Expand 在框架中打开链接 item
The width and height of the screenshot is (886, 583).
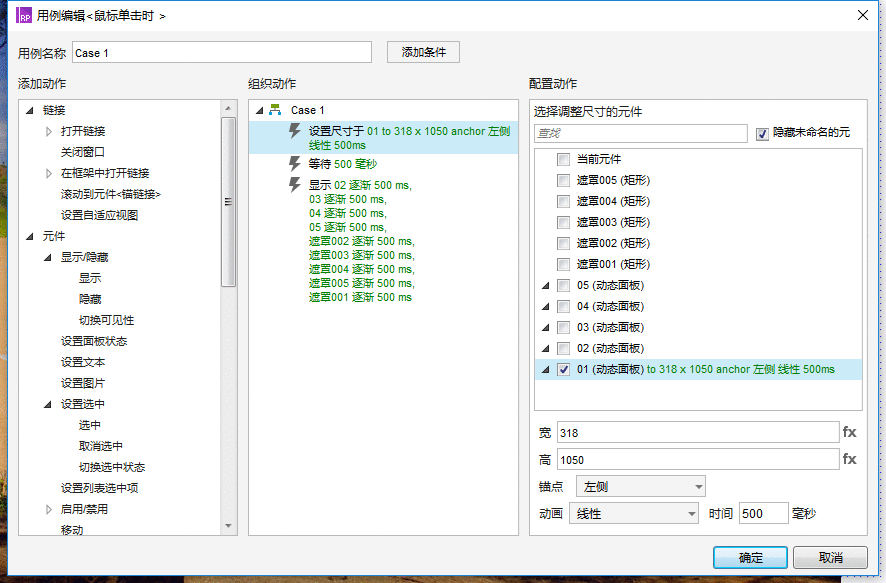[x=49, y=173]
